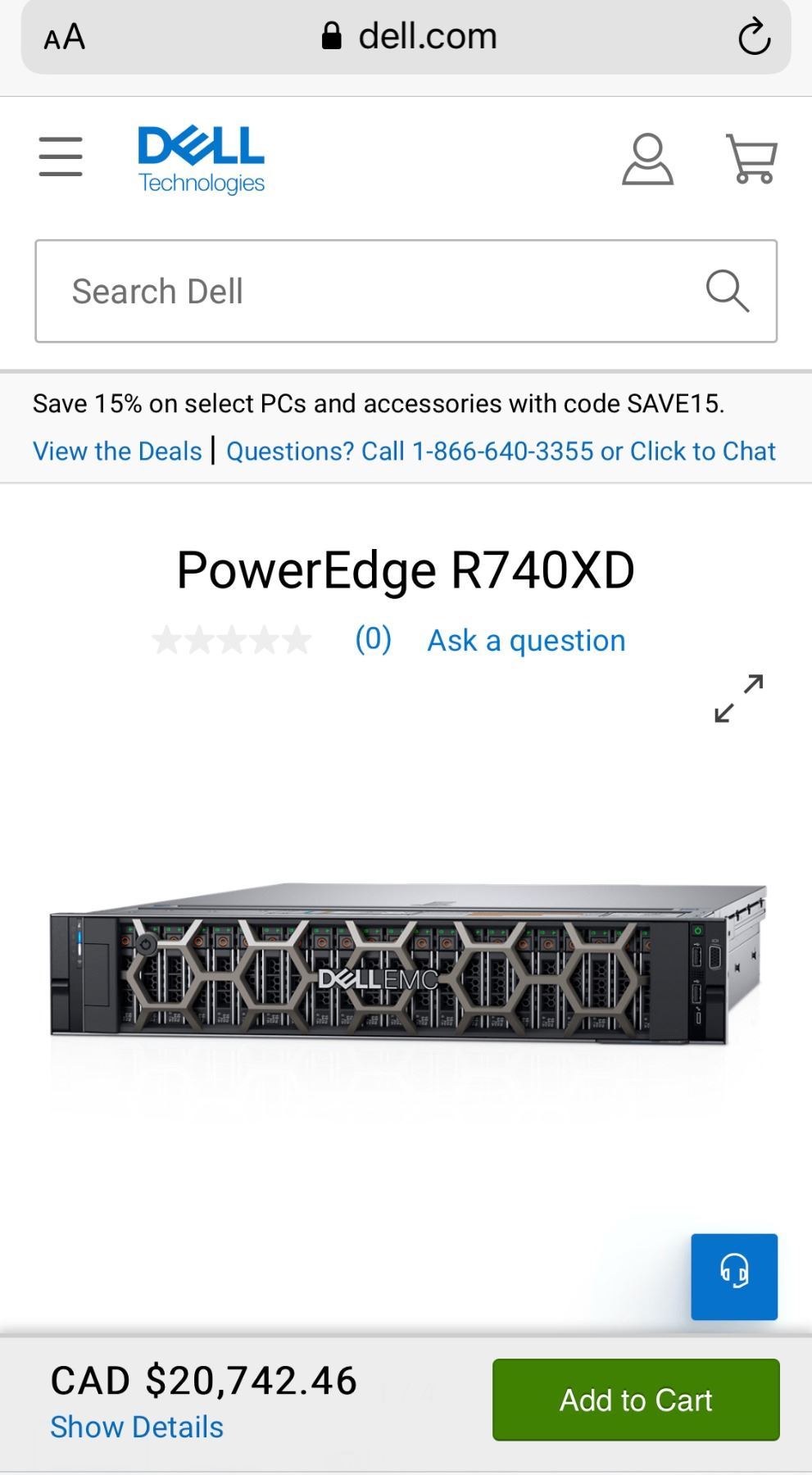Reload the page with refresh icon
This screenshot has width=812, height=1475.
coord(754,37)
